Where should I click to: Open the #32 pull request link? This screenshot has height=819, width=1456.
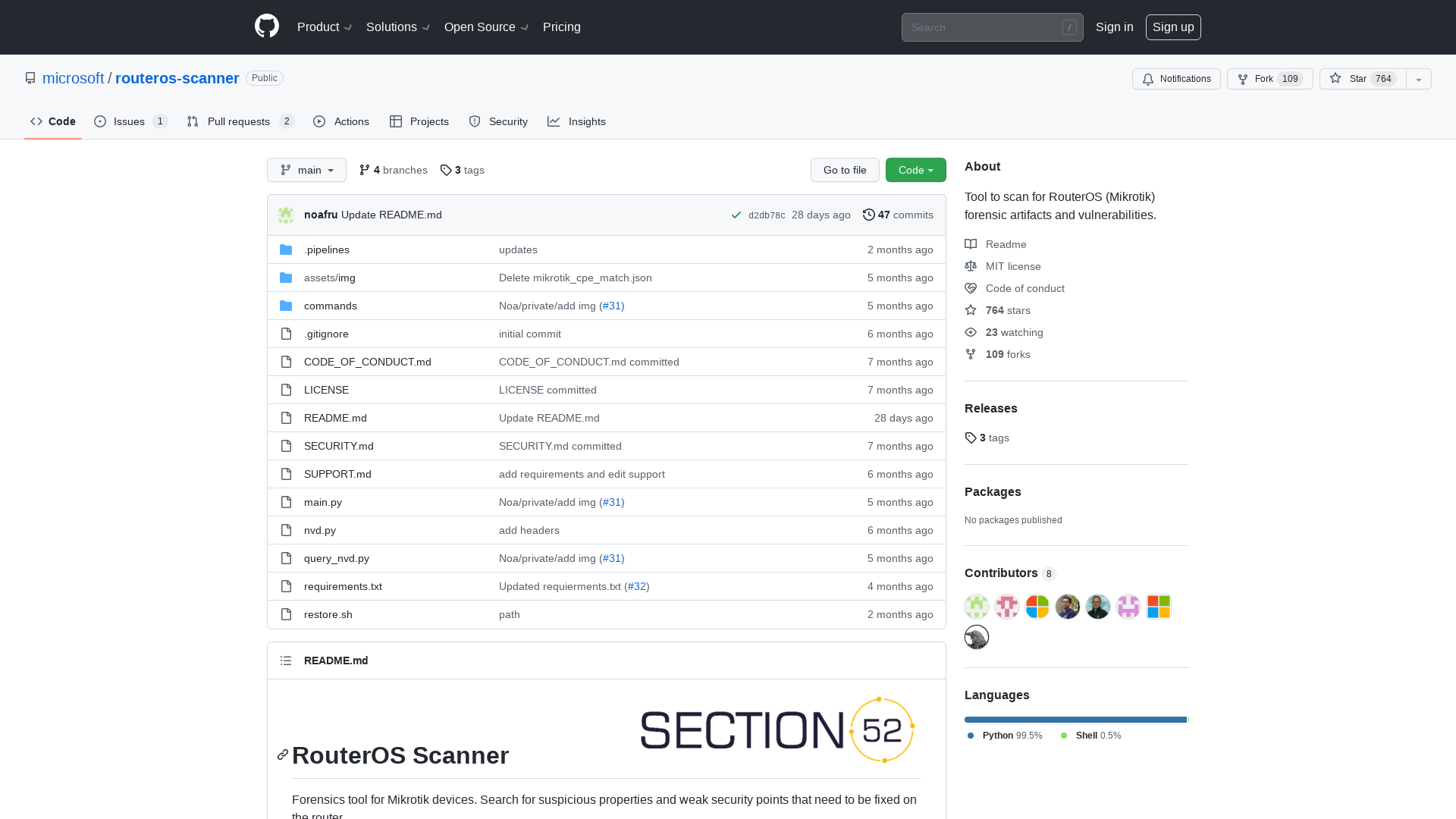(x=637, y=586)
